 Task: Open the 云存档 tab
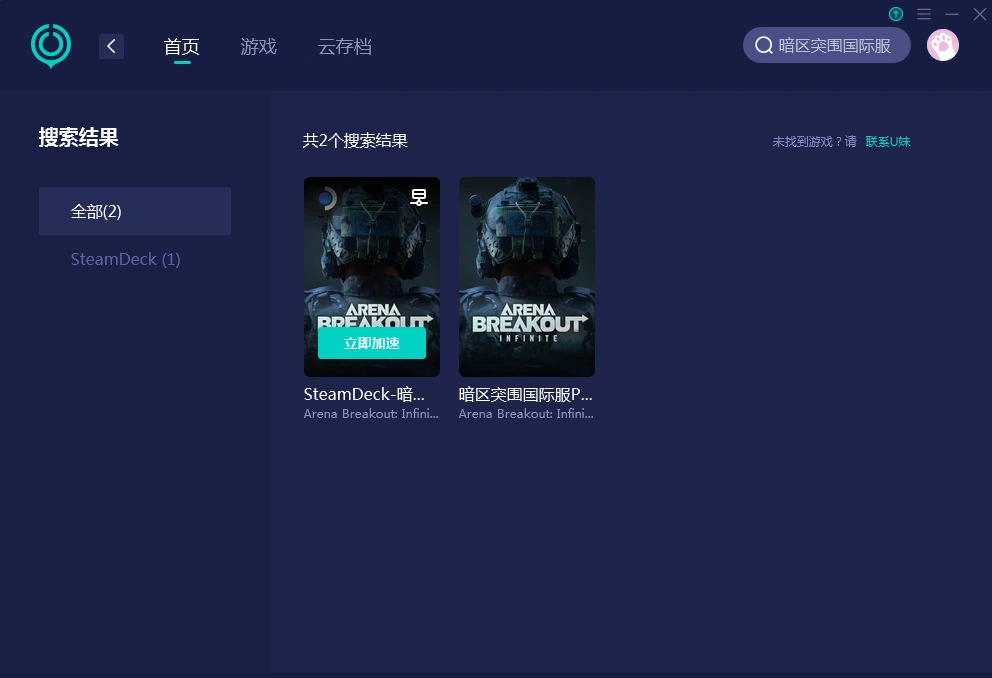tap(344, 46)
